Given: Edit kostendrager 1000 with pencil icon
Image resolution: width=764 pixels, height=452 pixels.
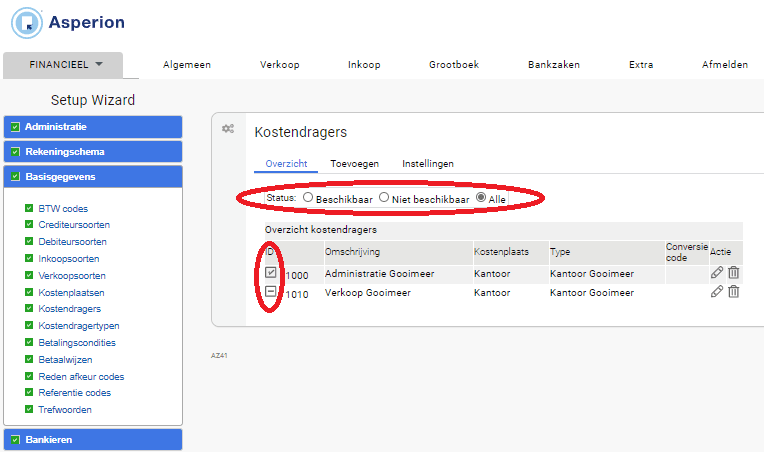Looking at the screenshot, I should pos(717,273).
